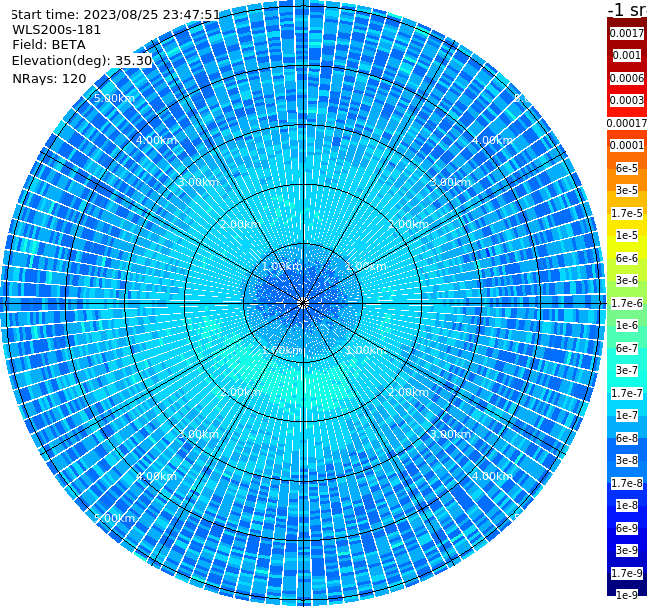The image size is (647, 607).
Task: Click the Field: BETA label
Action: tap(49, 45)
